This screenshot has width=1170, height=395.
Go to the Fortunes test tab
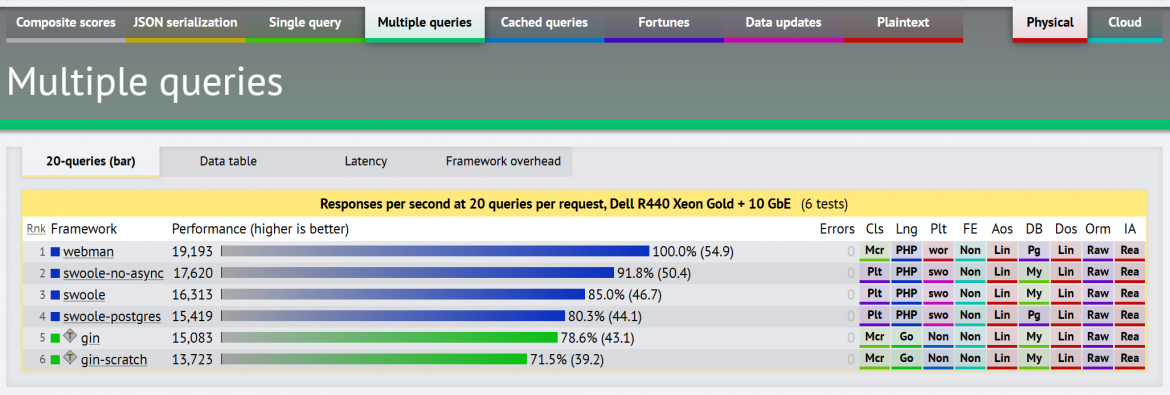pyautogui.click(x=663, y=22)
